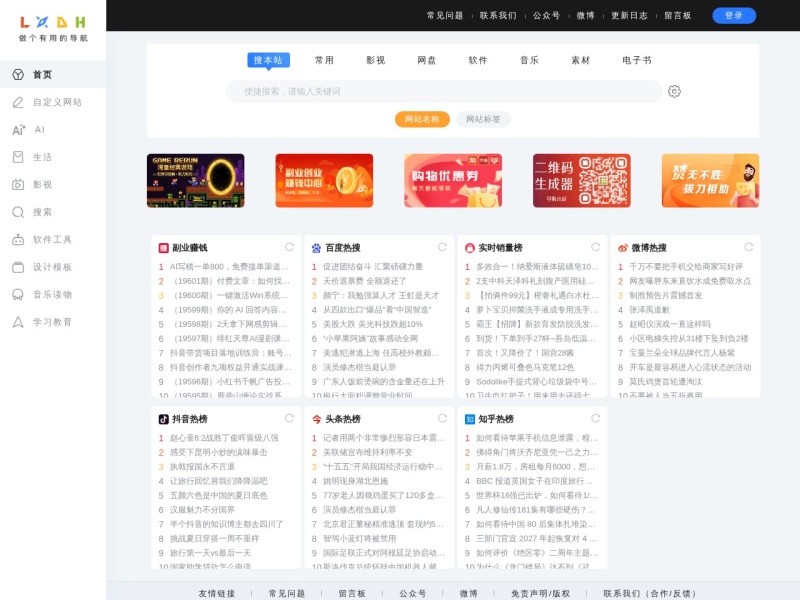The height and width of the screenshot is (600, 800).
Task: Open 友情链接 in the footer
Action: [217, 593]
